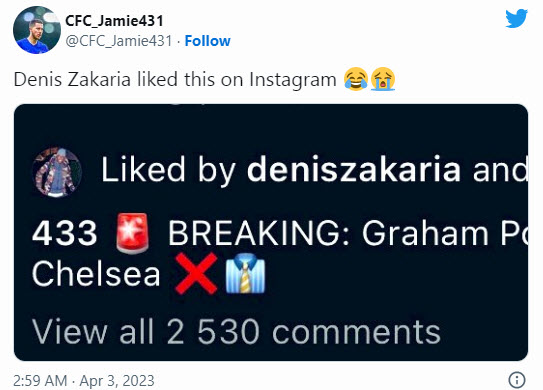Click the red siren emoji
This screenshot has height=390, width=543.
click(133, 233)
